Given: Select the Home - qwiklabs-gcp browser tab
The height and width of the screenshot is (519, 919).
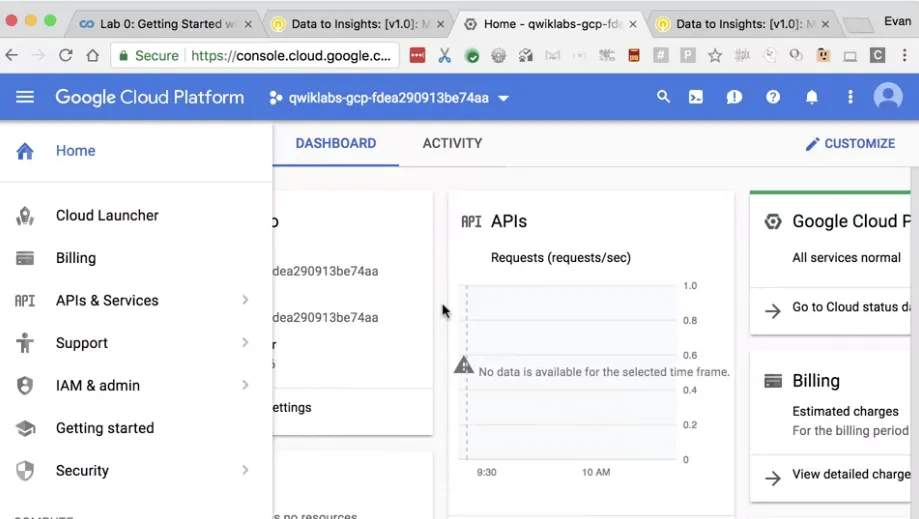Looking at the screenshot, I should (550, 24).
